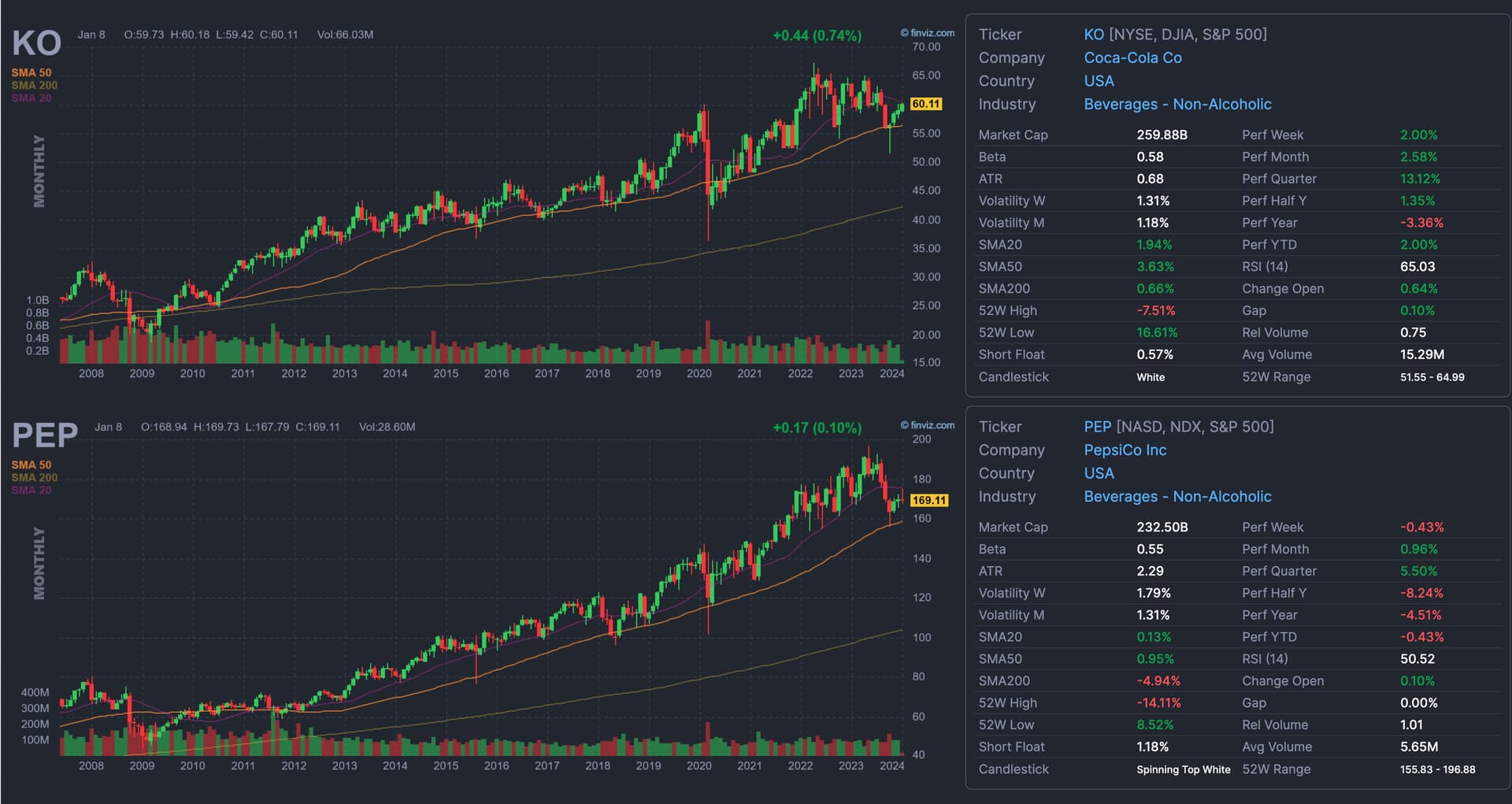Open the PepsiCo Inc company link
1512x804 pixels.
[1125, 450]
